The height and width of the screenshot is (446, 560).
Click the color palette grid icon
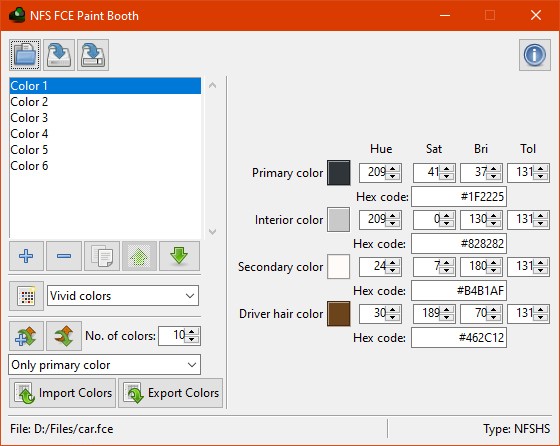(x=26, y=296)
